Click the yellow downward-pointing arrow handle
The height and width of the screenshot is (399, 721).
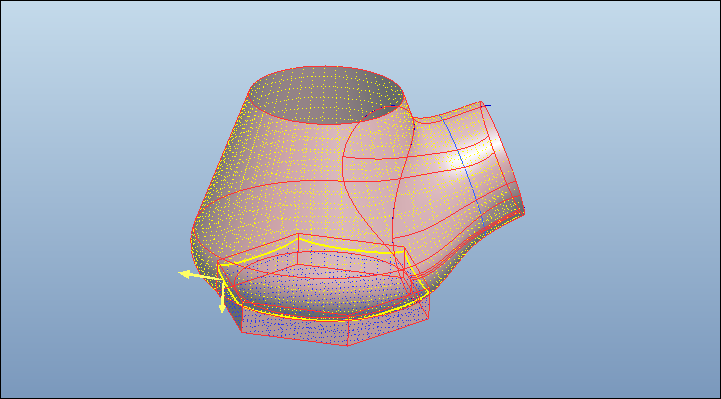(x=222, y=307)
